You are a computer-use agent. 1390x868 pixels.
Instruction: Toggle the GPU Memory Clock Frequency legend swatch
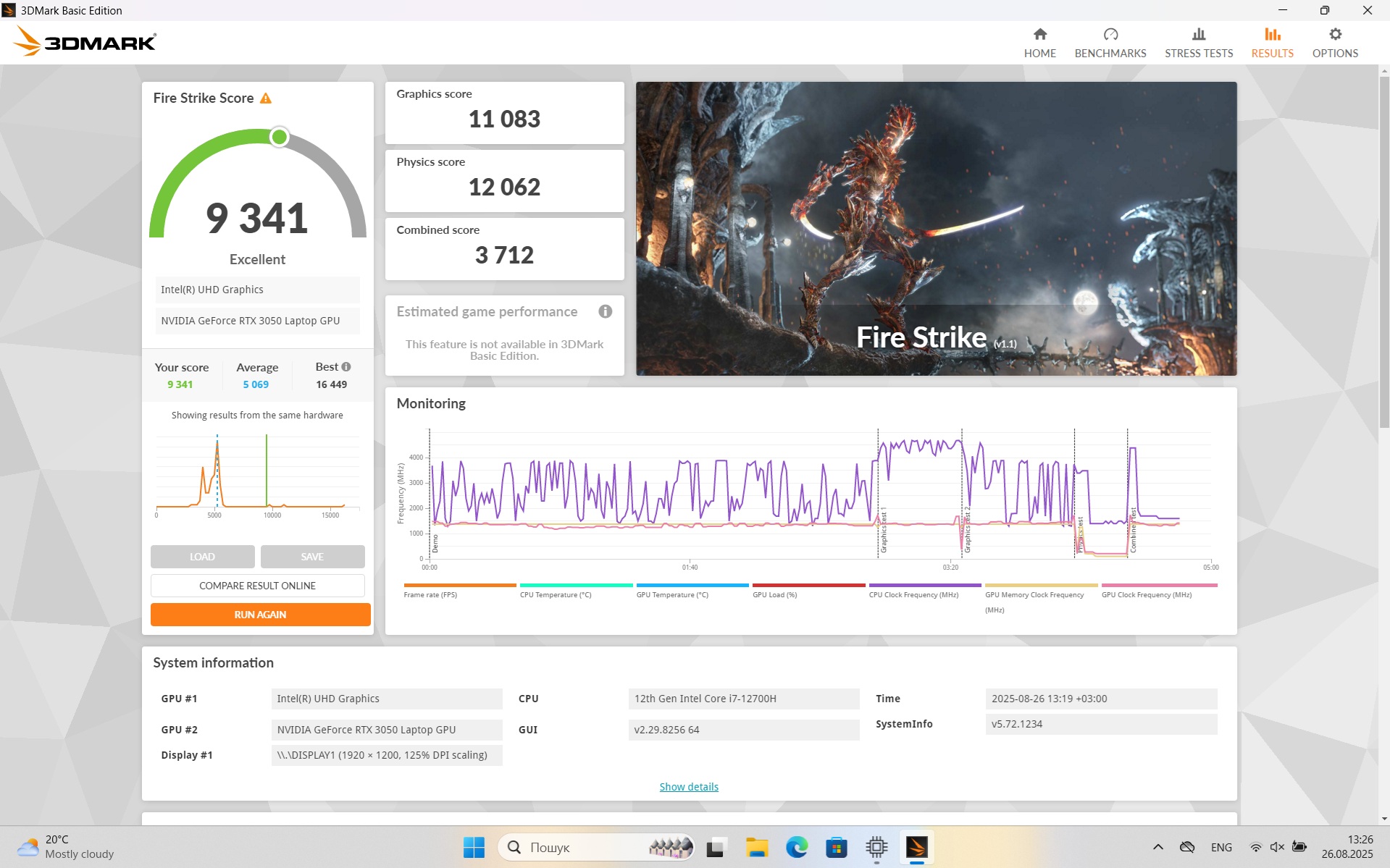(x=1041, y=585)
